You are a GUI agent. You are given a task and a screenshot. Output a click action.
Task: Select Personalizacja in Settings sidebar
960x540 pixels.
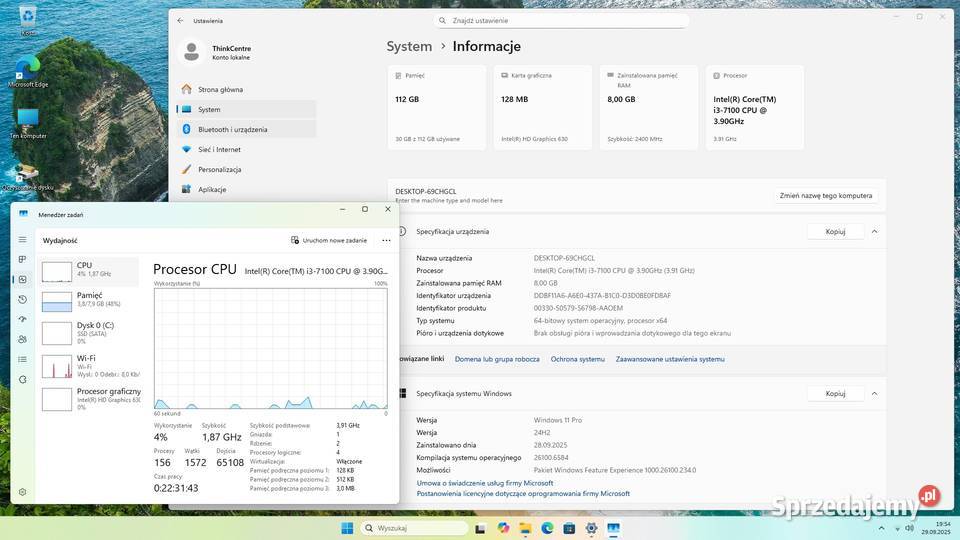[x=219, y=169]
